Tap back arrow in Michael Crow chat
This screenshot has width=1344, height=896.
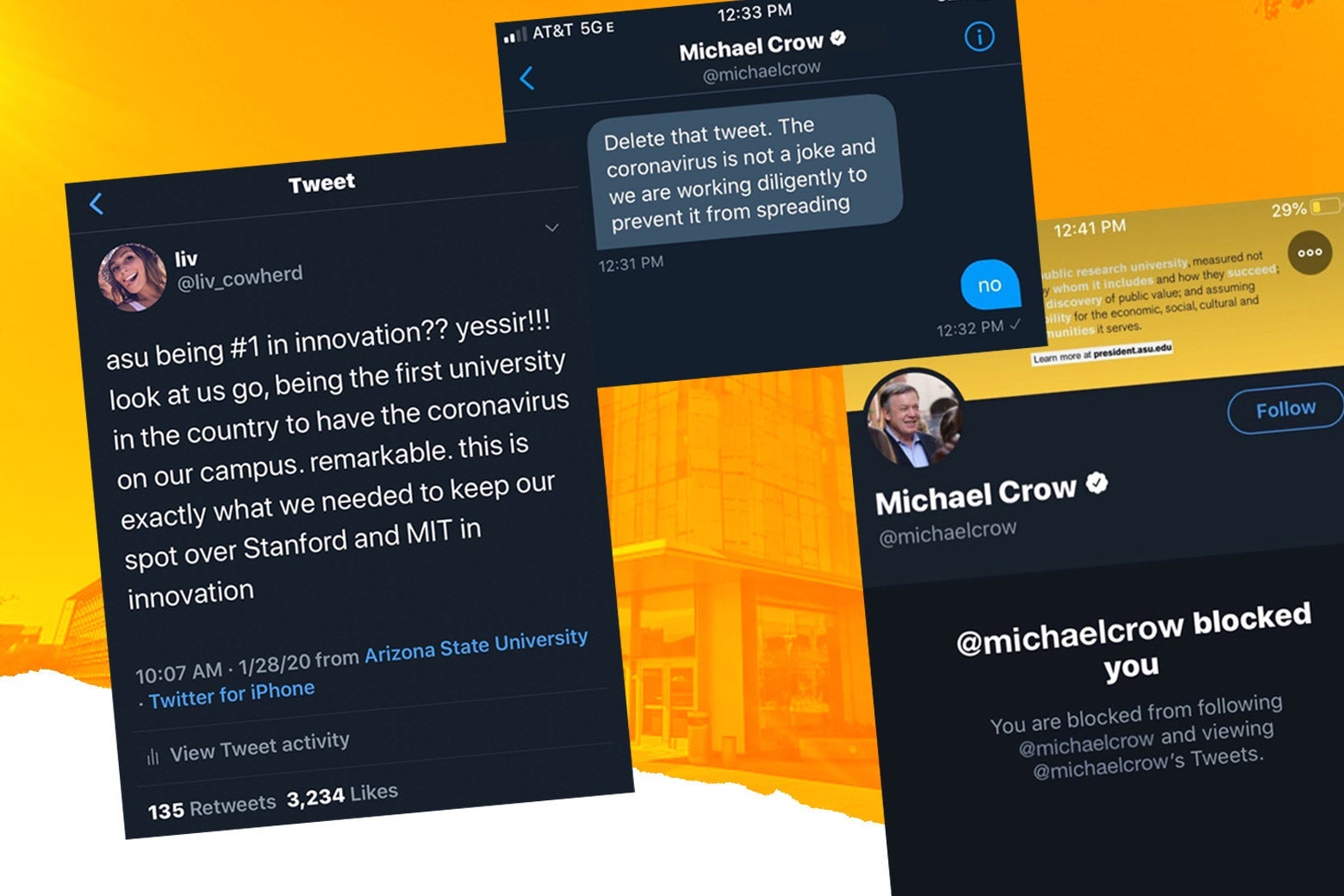(527, 78)
